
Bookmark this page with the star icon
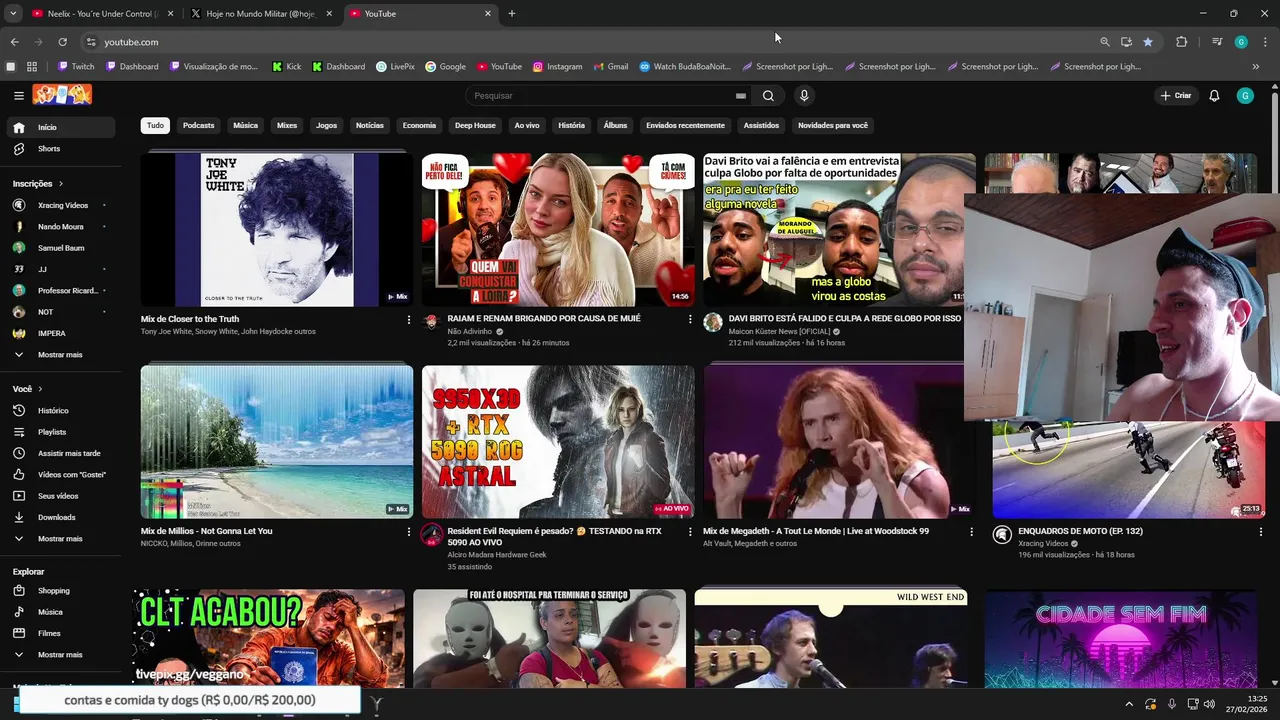tap(1148, 42)
